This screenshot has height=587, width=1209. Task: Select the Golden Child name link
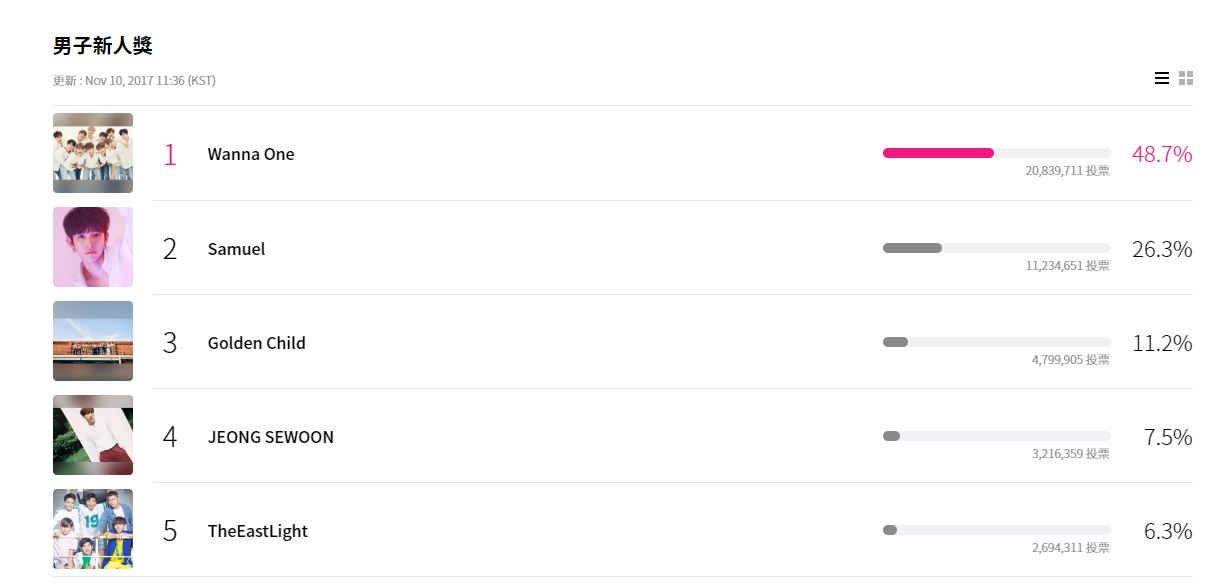[x=257, y=343]
